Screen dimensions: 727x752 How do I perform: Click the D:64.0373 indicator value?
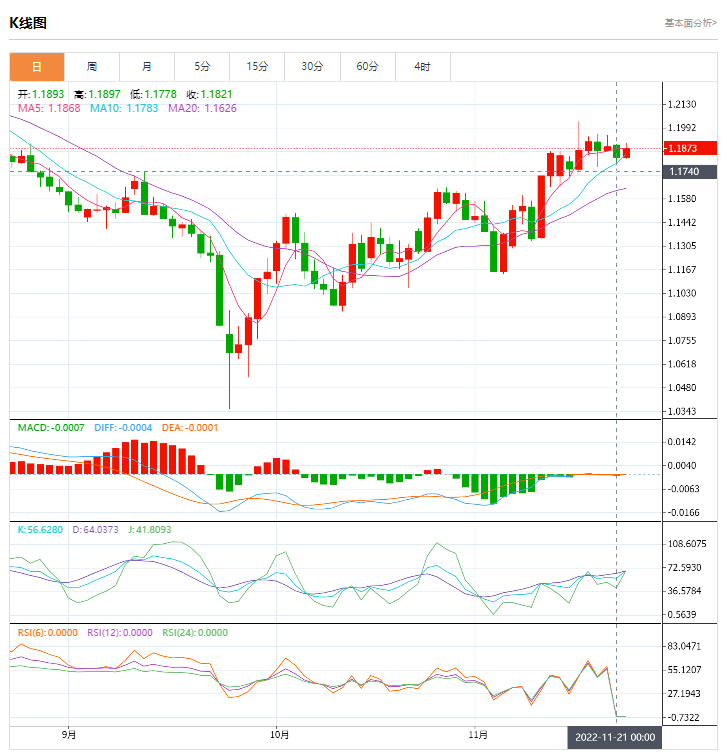click(95, 530)
